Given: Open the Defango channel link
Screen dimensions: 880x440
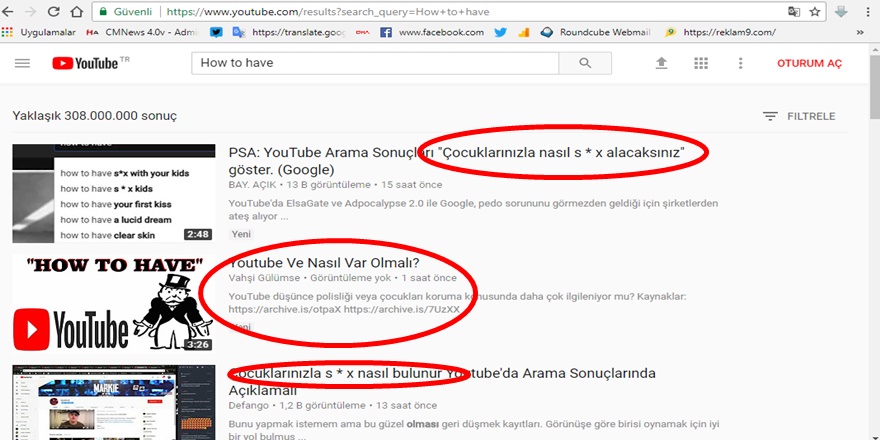Looking at the screenshot, I should coord(248,405).
